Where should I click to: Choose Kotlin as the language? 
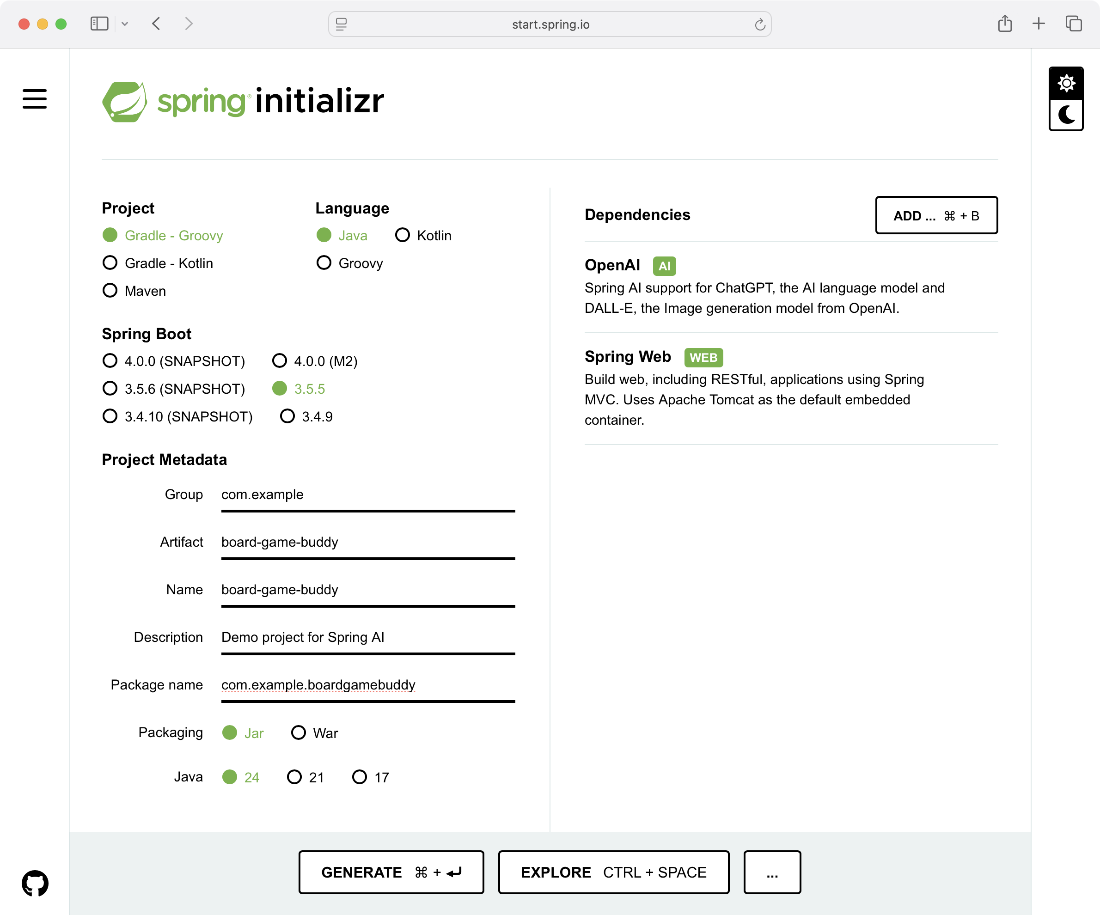coord(423,235)
